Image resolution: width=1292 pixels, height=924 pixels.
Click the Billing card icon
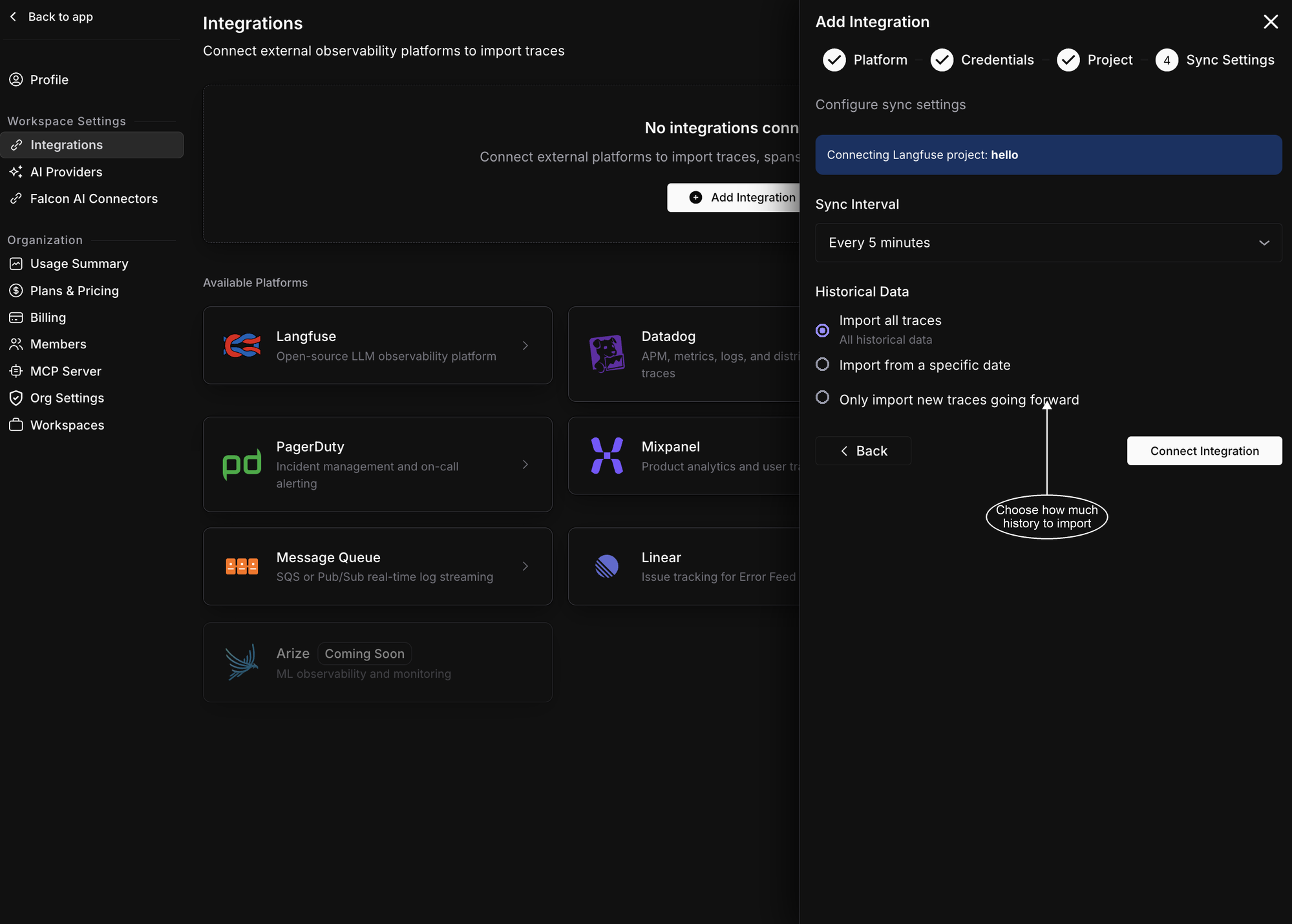(16, 317)
